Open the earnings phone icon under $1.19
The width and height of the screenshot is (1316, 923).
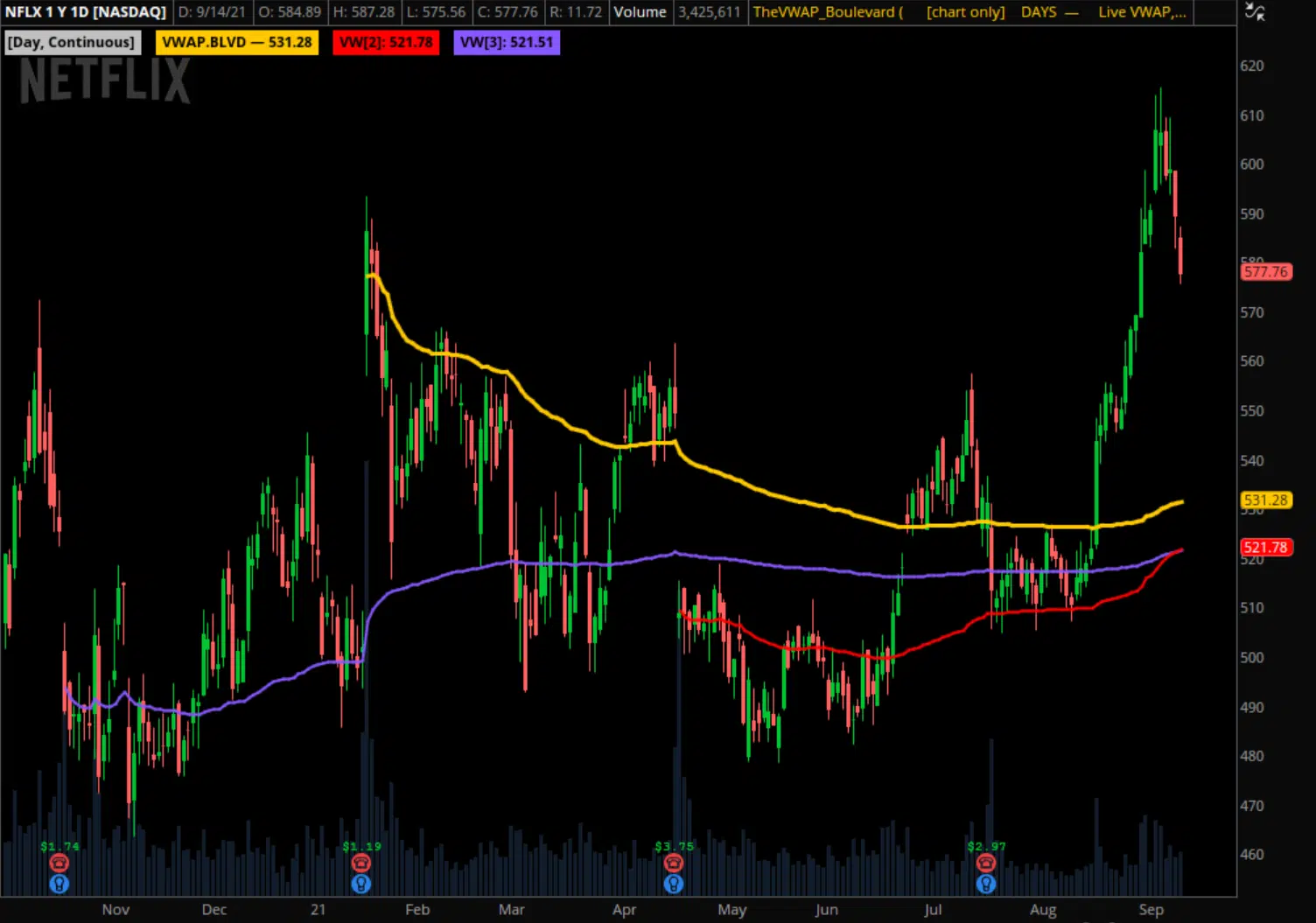361,864
